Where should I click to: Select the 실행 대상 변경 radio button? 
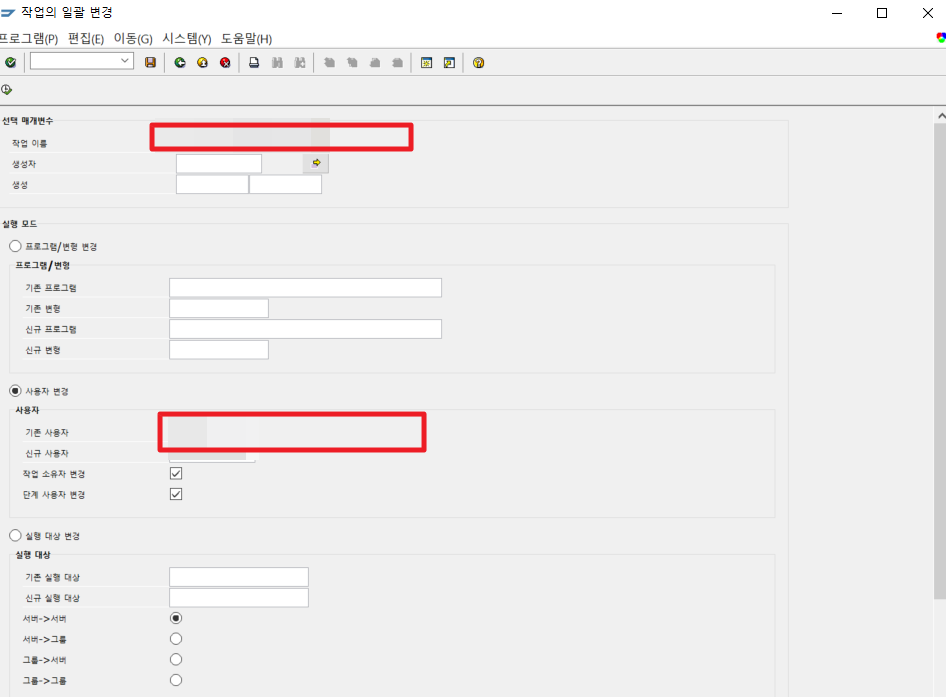click(x=15, y=535)
